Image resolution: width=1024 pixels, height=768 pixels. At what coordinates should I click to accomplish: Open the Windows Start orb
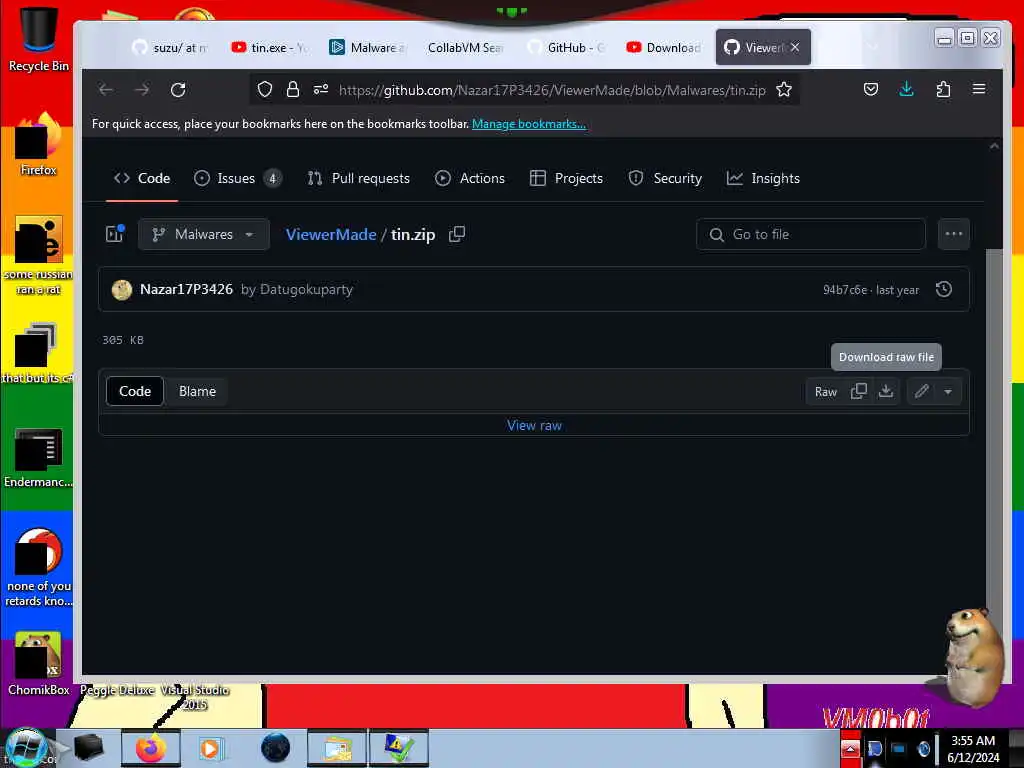(26, 747)
